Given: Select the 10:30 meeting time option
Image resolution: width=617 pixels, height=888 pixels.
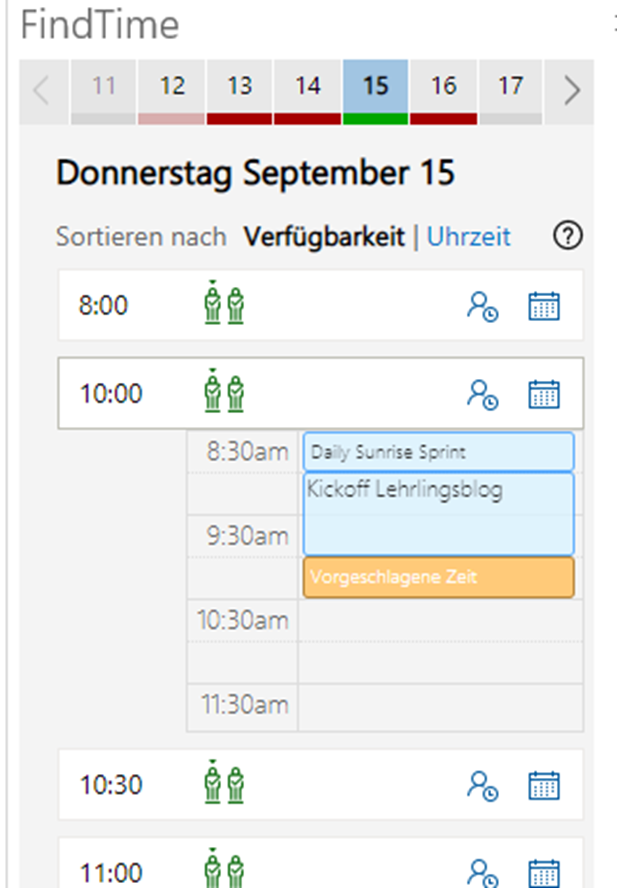Looking at the screenshot, I should (321, 784).
